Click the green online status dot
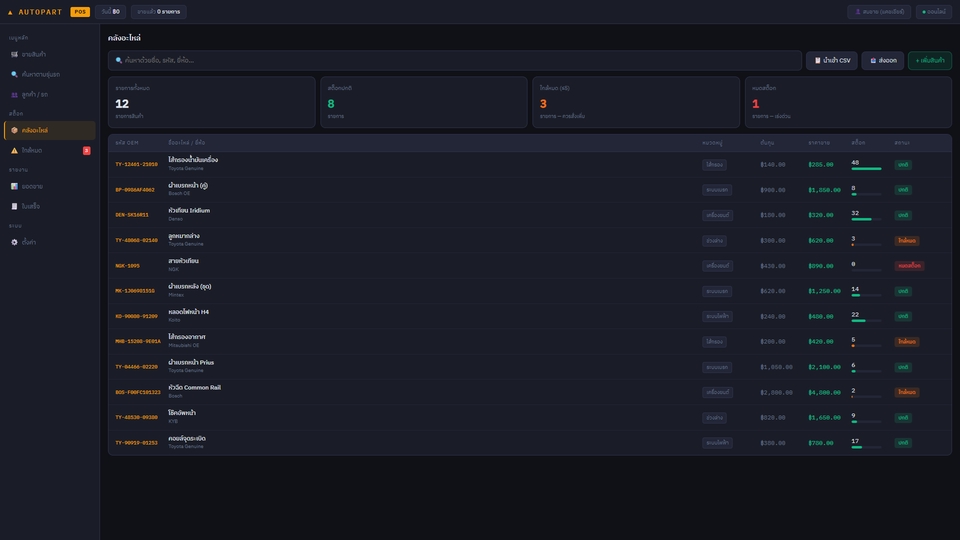 (x=924, y=12)
